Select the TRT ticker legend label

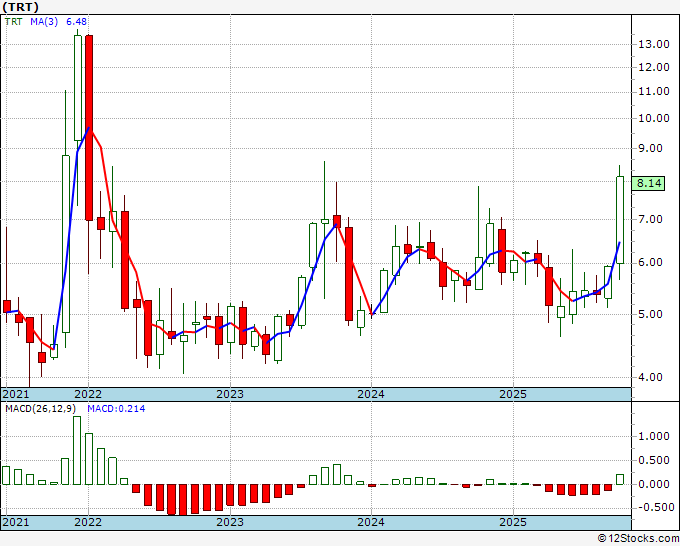13,22
